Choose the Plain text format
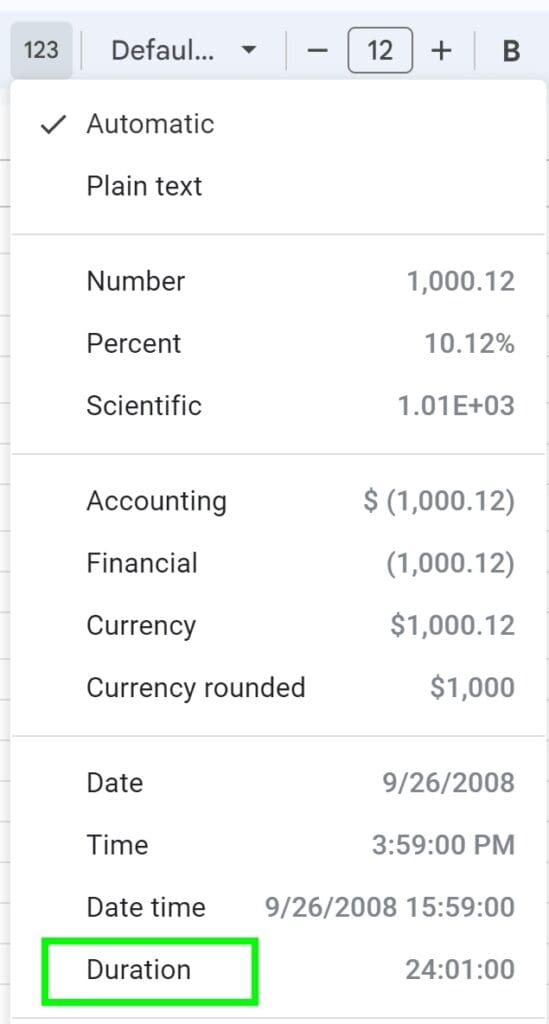 [x=277, y=186]
